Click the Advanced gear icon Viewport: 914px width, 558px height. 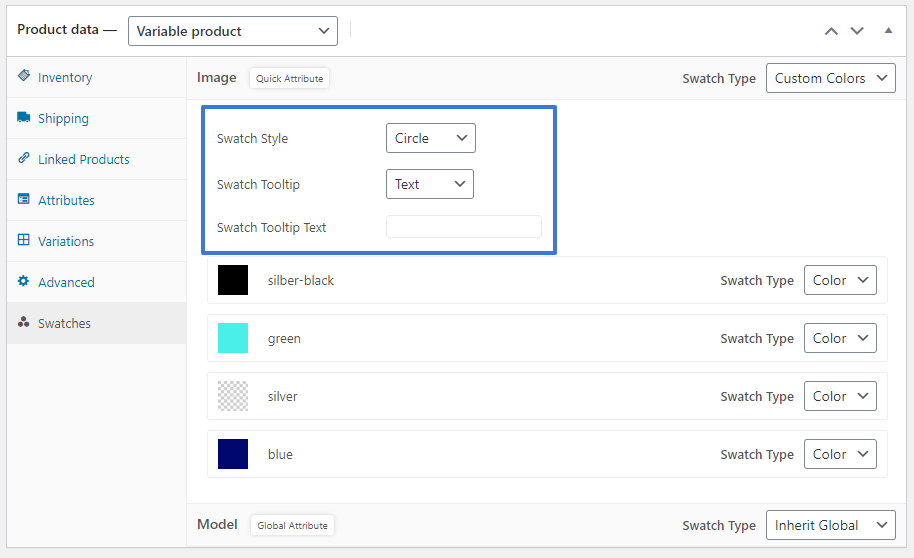[x=24, y=281]
